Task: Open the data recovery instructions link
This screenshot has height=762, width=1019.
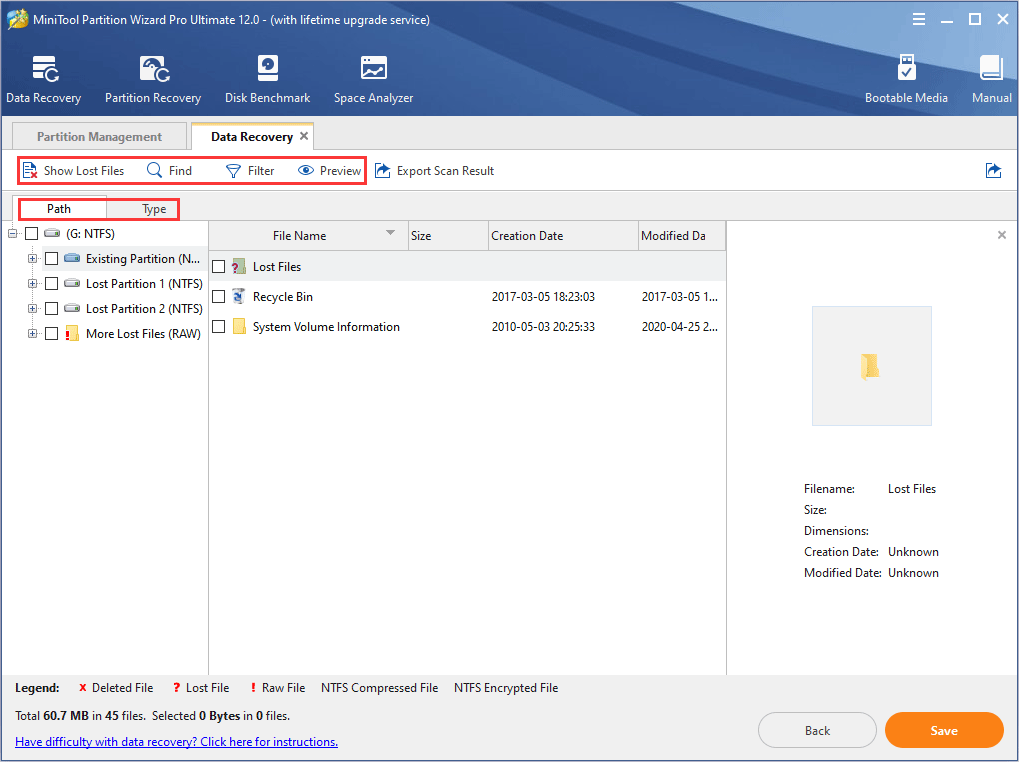Action: point(177,741)
